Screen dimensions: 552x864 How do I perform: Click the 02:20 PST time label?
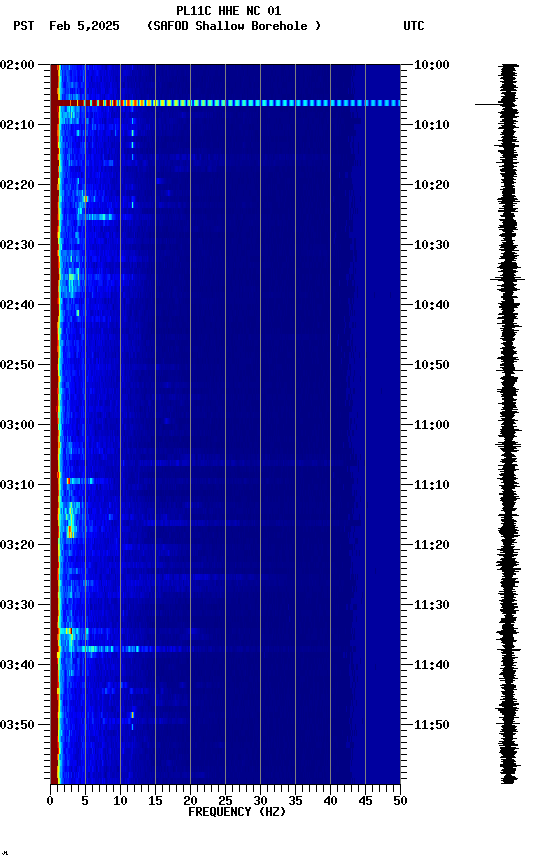tap(17, 185)
